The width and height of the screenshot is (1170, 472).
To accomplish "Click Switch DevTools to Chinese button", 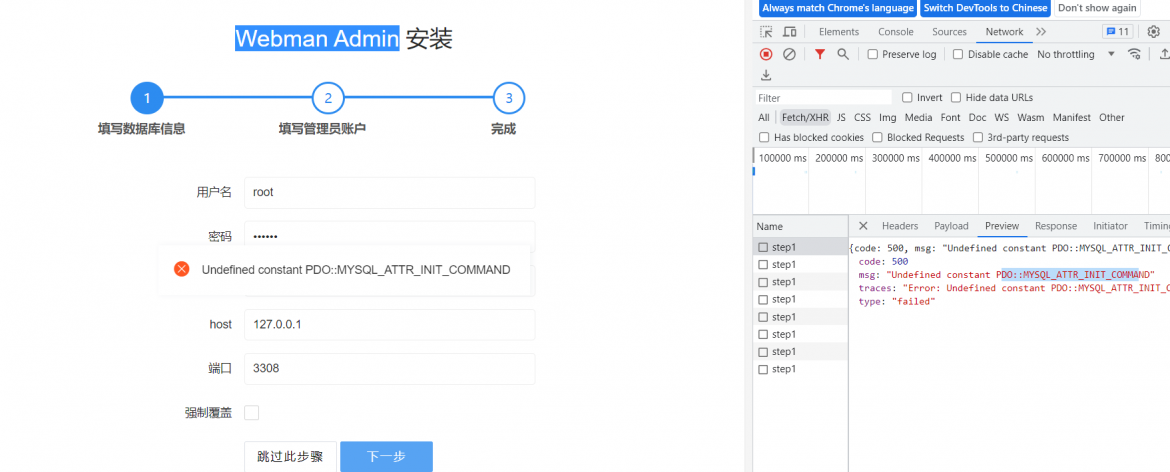I will tap(986, 8).
